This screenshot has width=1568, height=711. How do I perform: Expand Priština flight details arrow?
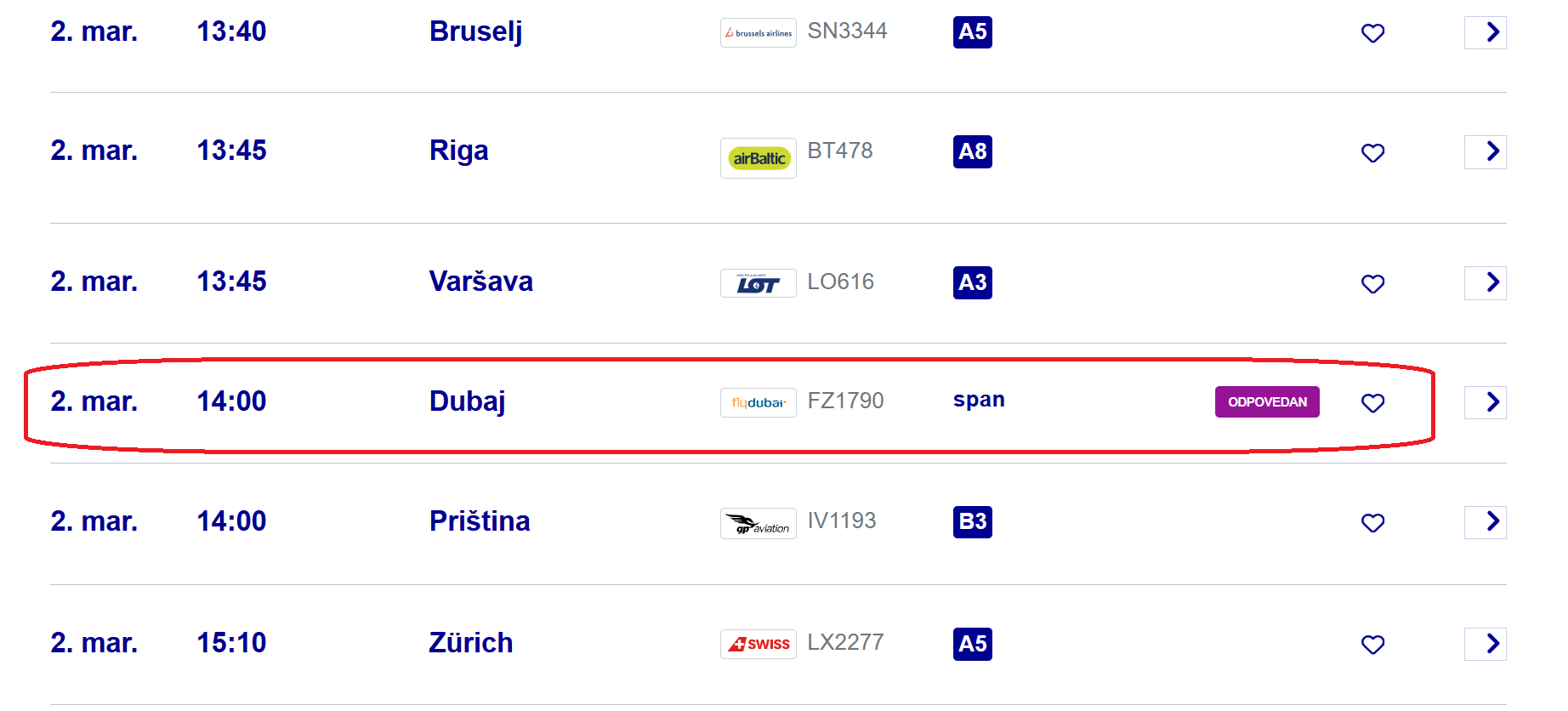tap(1485, 522)
